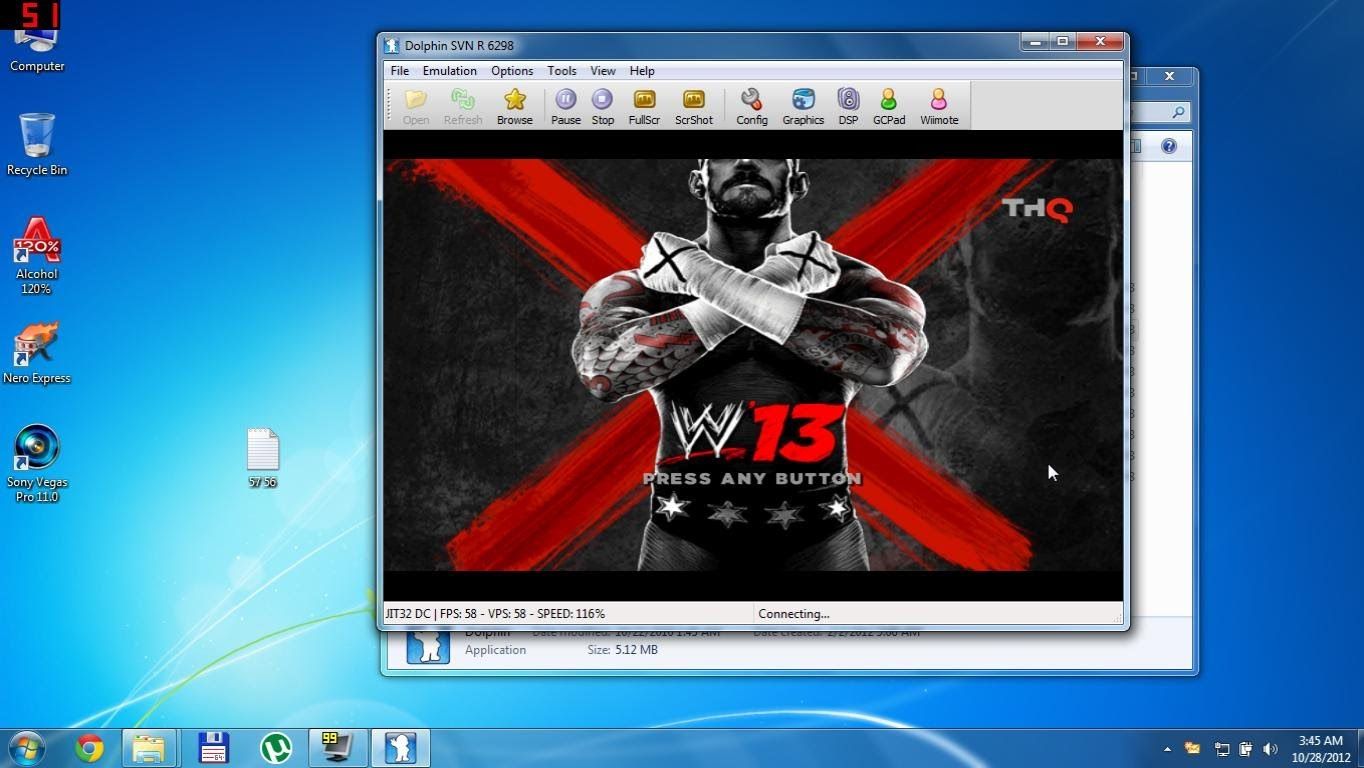Screen dimensions: 1364x768
Task: Click the Dolphin taskbar button
Action: (x=401, y=748)
